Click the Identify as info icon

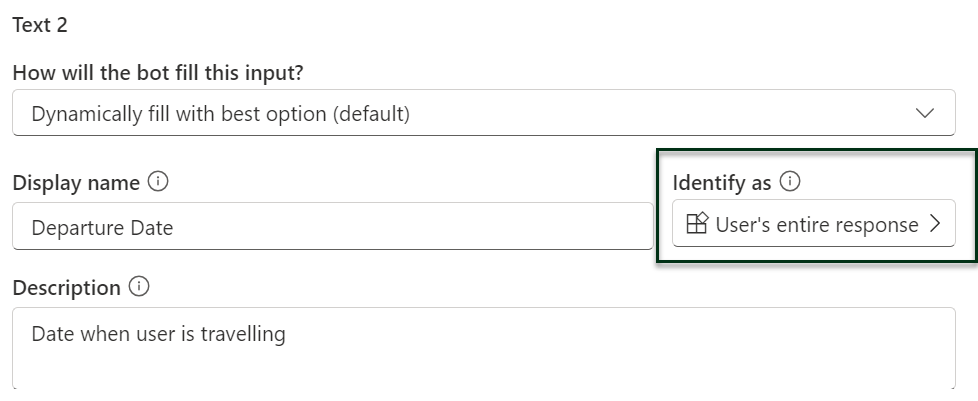pyautogui.click(x=790, y=182)
